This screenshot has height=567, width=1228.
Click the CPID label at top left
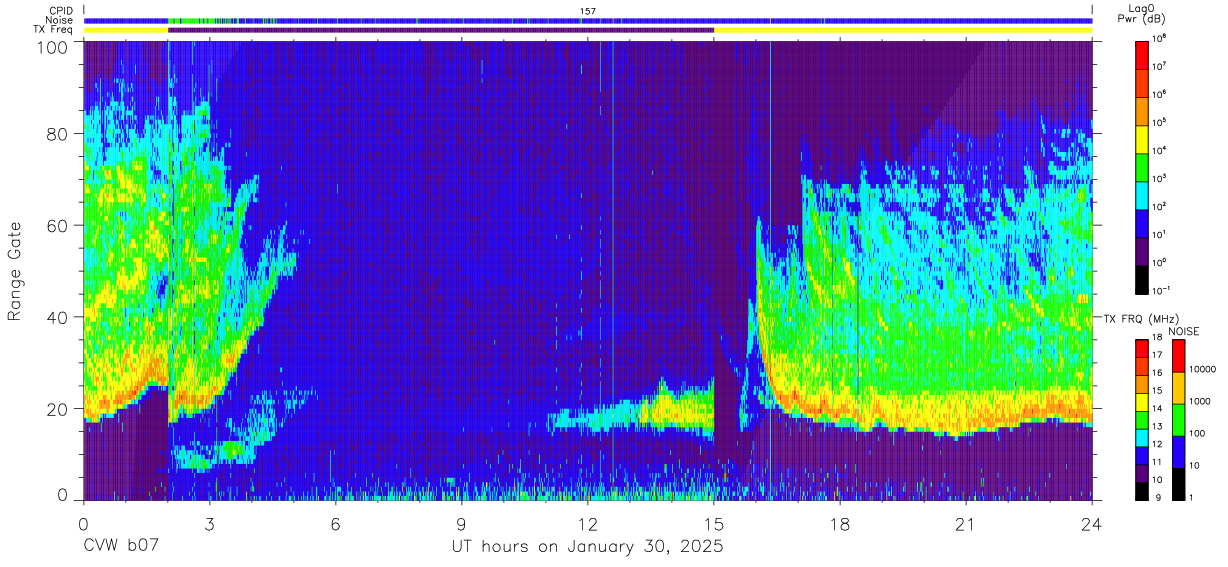tap(59, 11)
